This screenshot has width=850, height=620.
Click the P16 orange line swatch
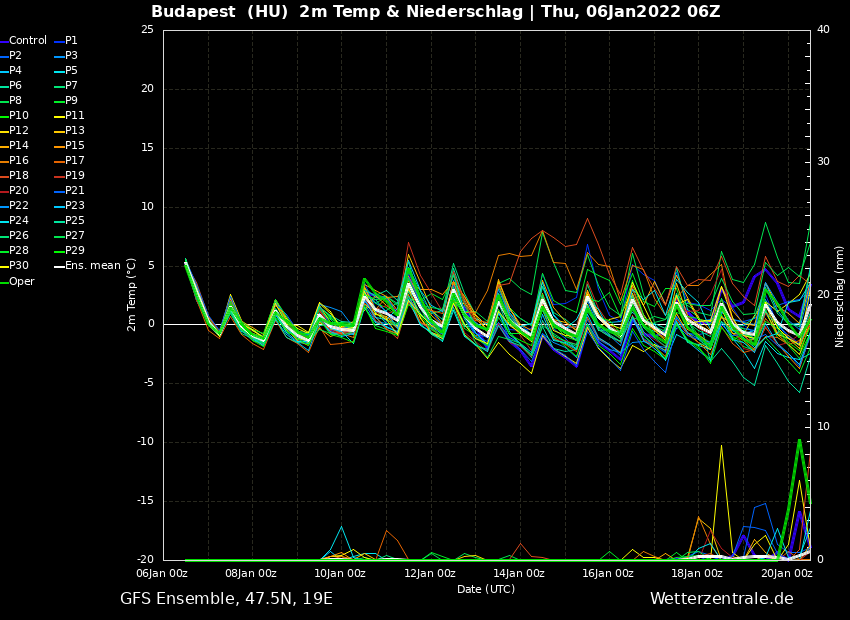[x=4, y=161]
